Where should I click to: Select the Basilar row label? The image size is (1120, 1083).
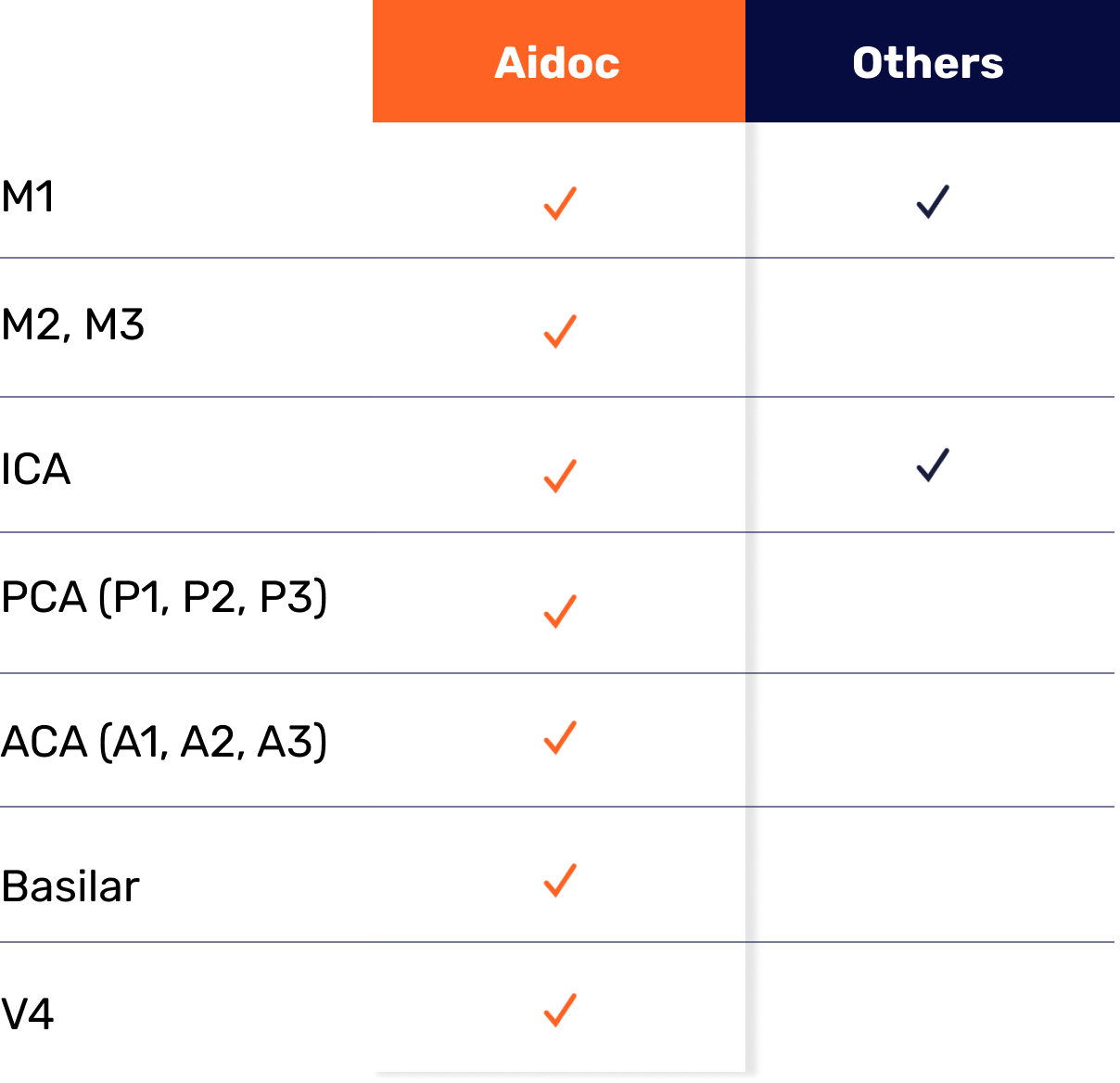pyautogui.click(x=70, y=886)
